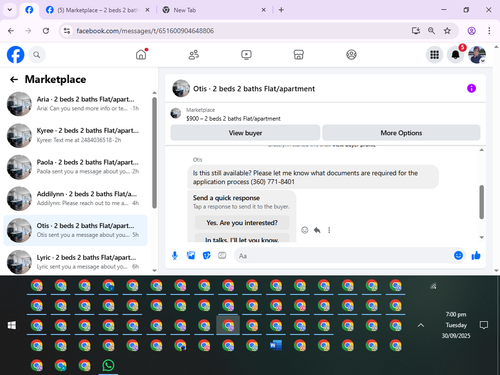This screenshot has width=500, height=375.
Task: Go back using the arrow beside Marketplace
Action: 14,79
